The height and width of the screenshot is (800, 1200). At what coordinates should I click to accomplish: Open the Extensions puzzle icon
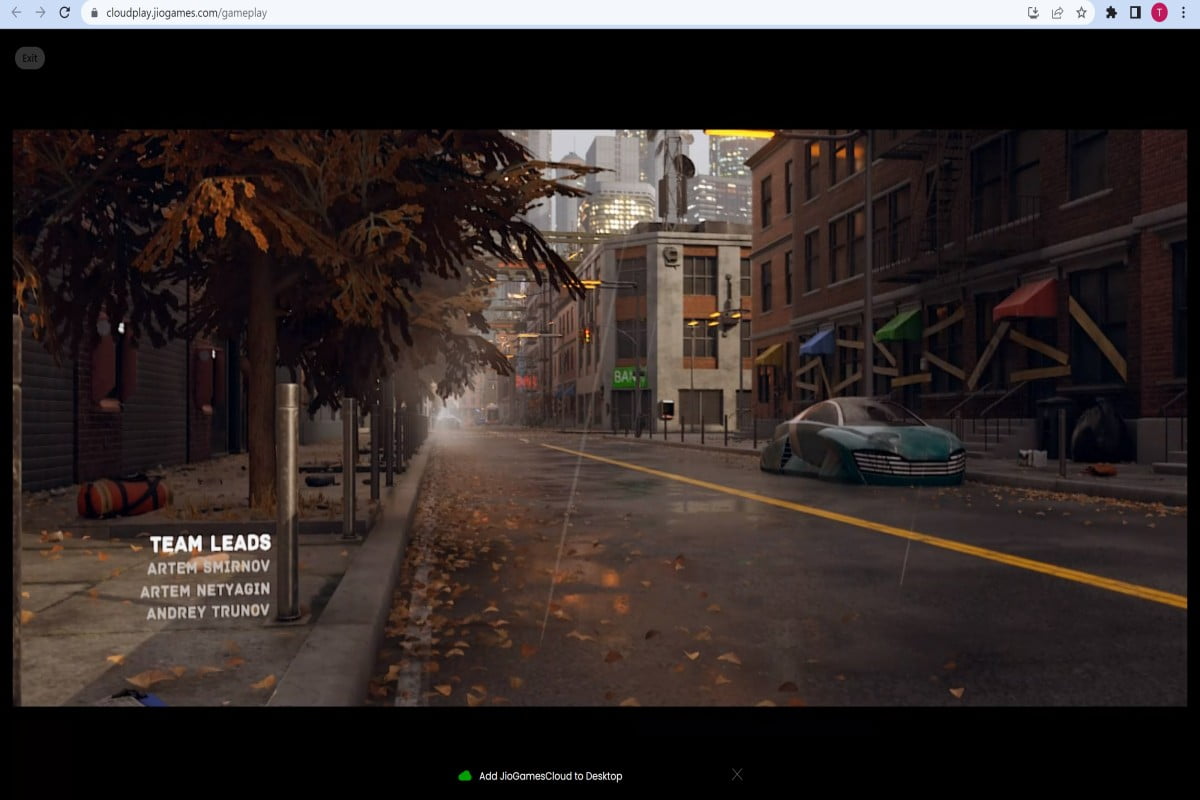(1111, 13)
